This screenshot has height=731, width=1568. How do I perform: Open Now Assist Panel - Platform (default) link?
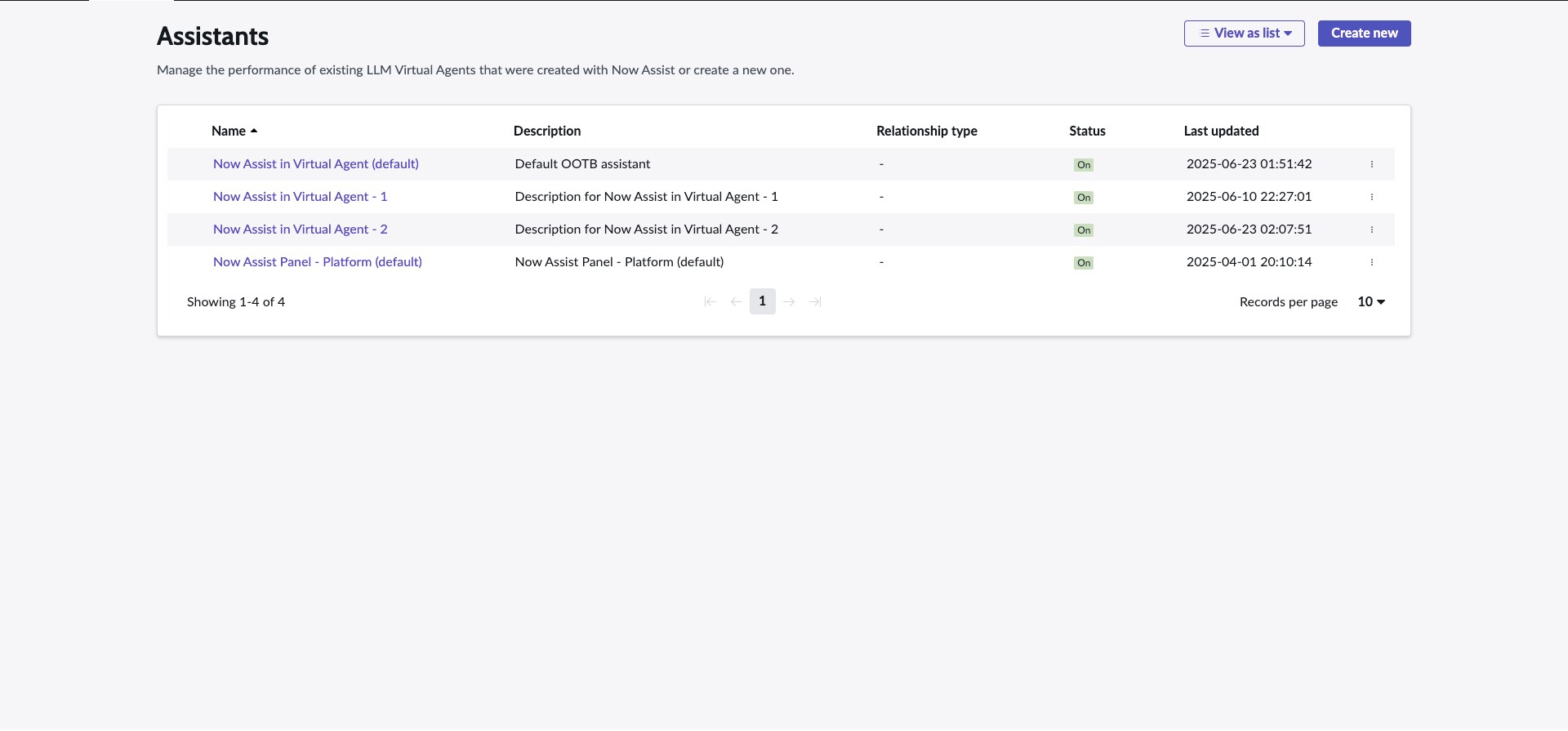pyautogui.click(x=317, y=262)
